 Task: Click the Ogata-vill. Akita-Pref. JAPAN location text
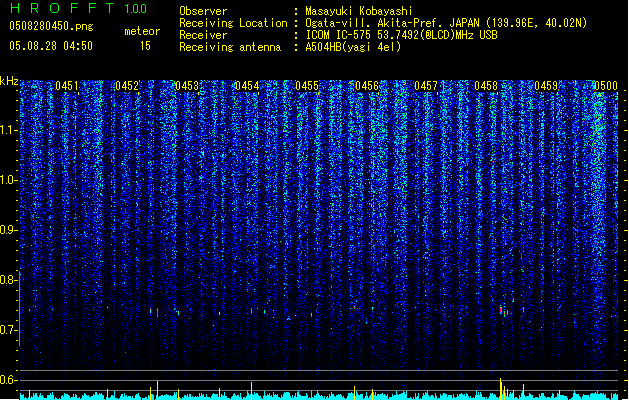coord(446,23)
